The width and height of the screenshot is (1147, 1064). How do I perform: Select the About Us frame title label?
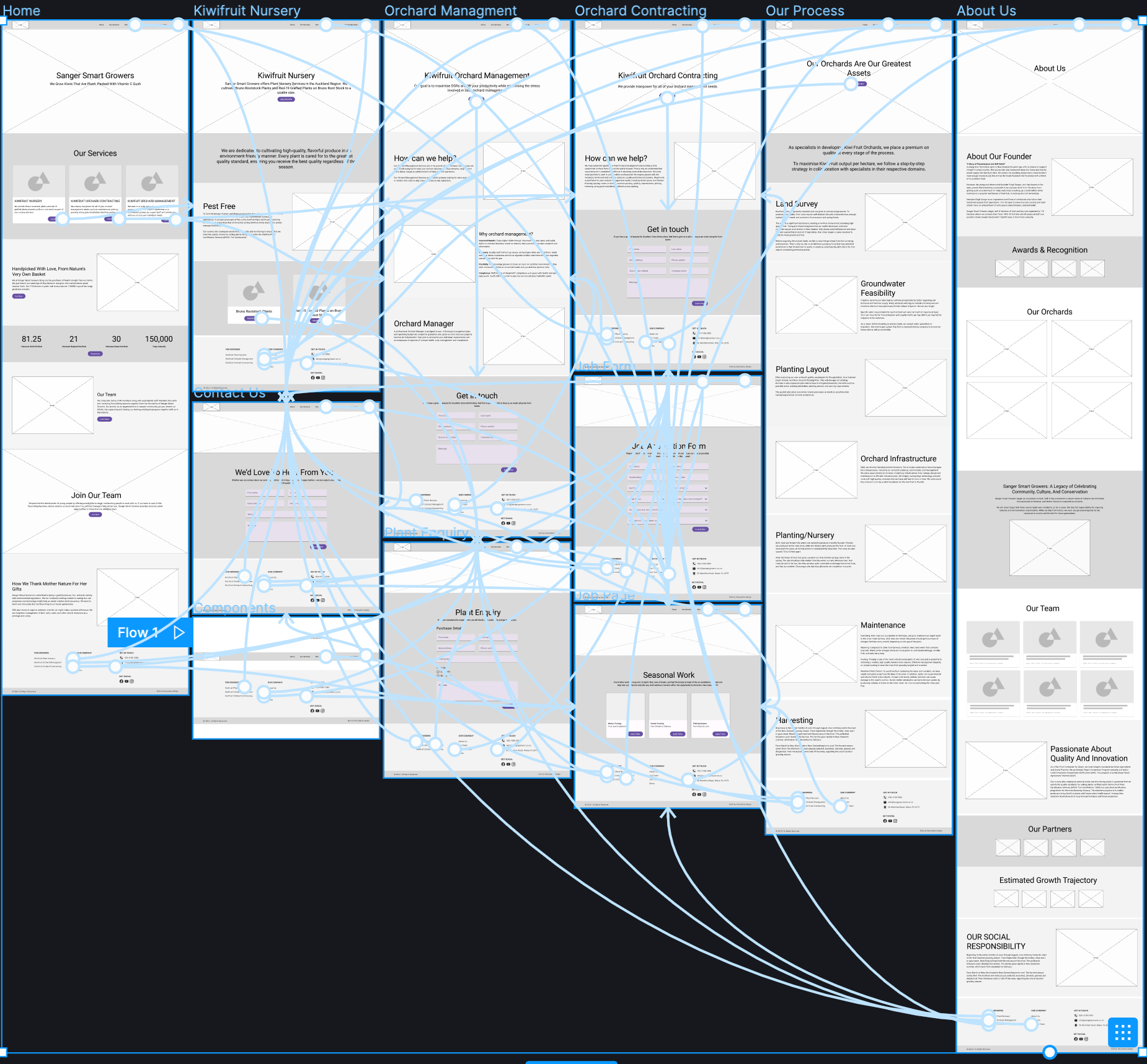tap(986, 11)
